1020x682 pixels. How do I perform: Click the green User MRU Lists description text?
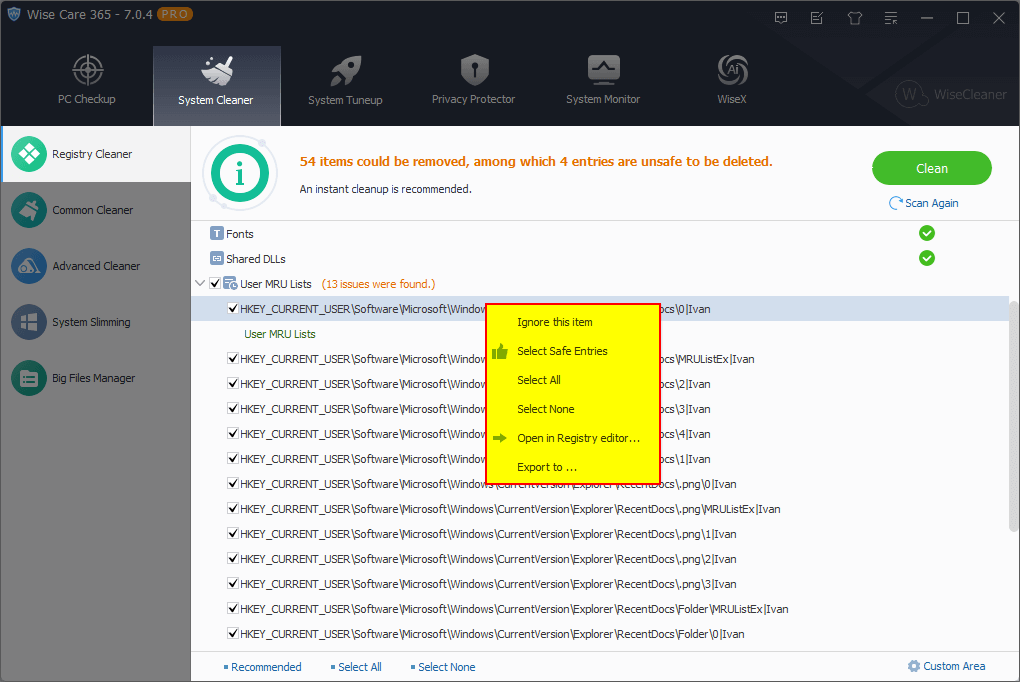click(x=280, y=334)
